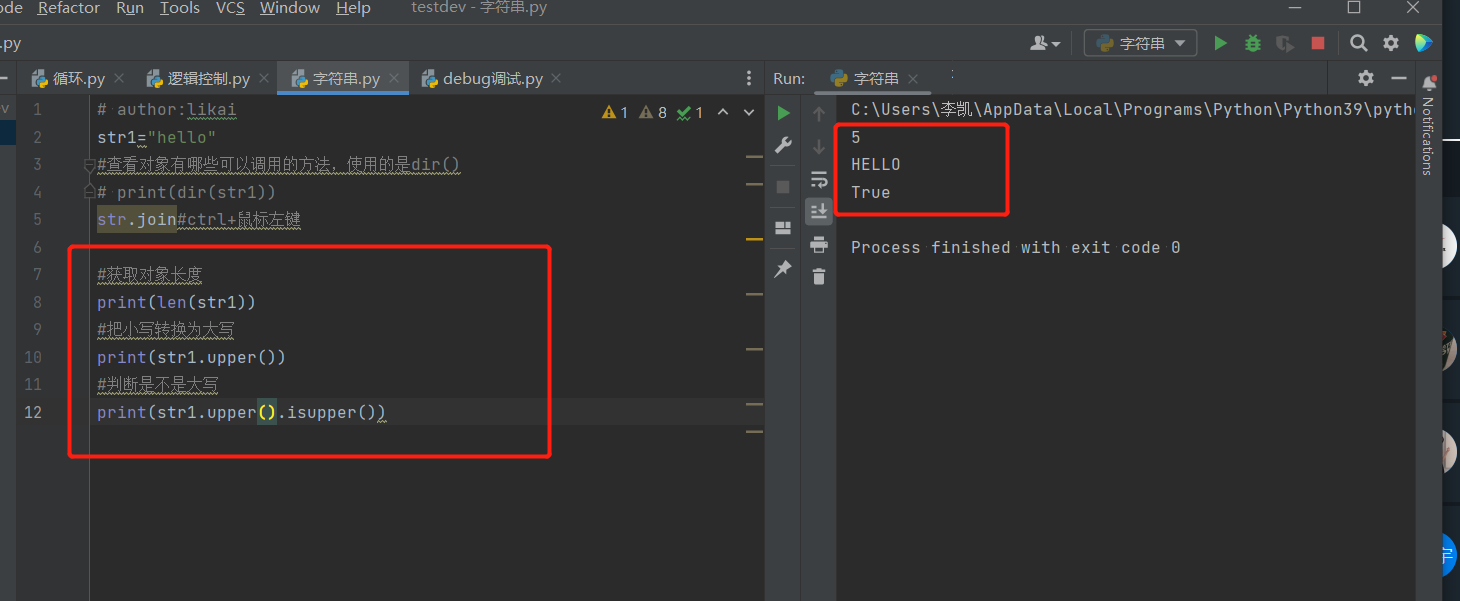Close the 循环.py tab
The height and width of the screenshot is (601, 1460).
click(x=119, y=78)
